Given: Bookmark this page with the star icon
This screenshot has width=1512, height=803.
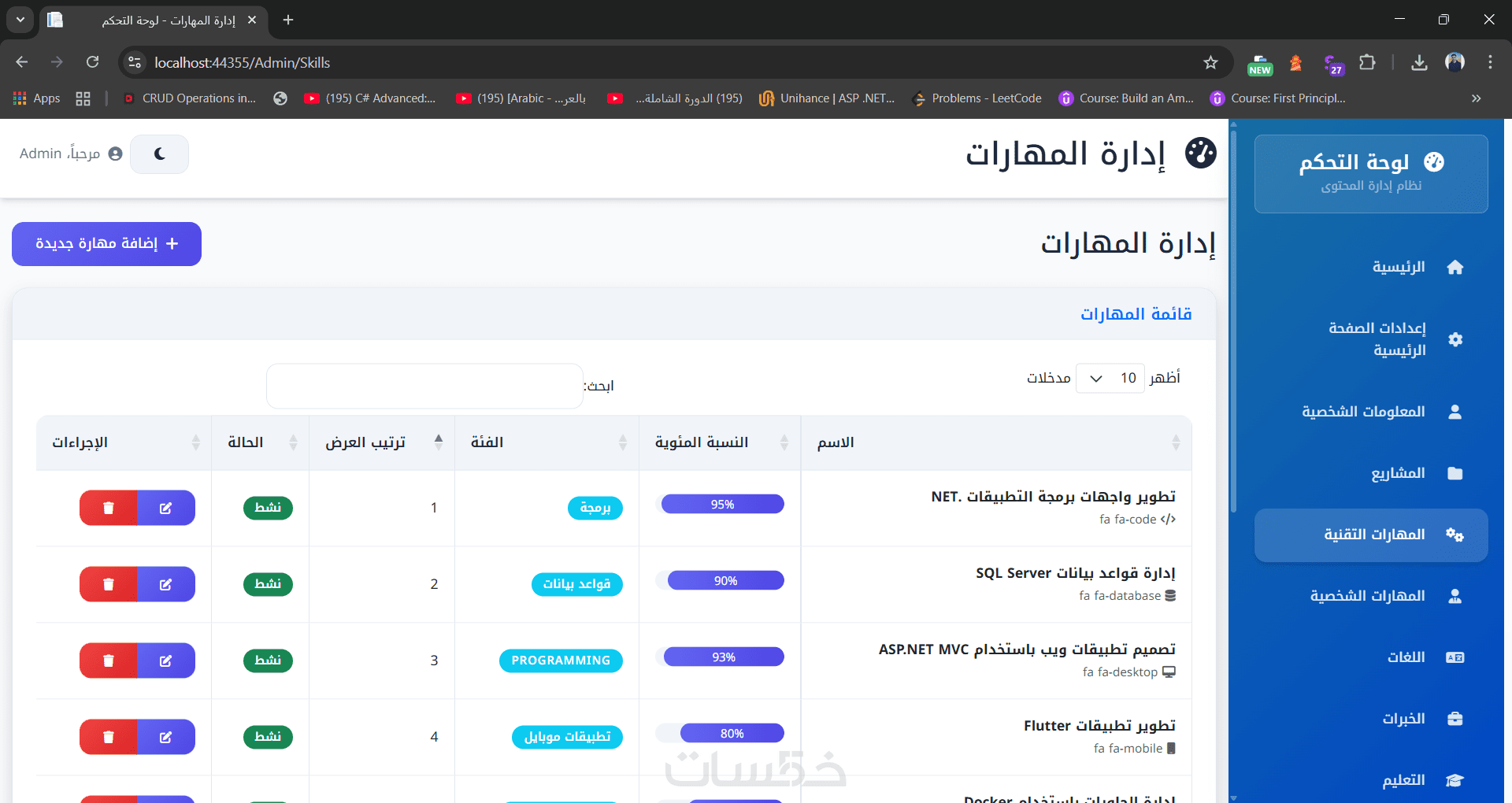Looking at the screenshot, I should pos(1210,62).
